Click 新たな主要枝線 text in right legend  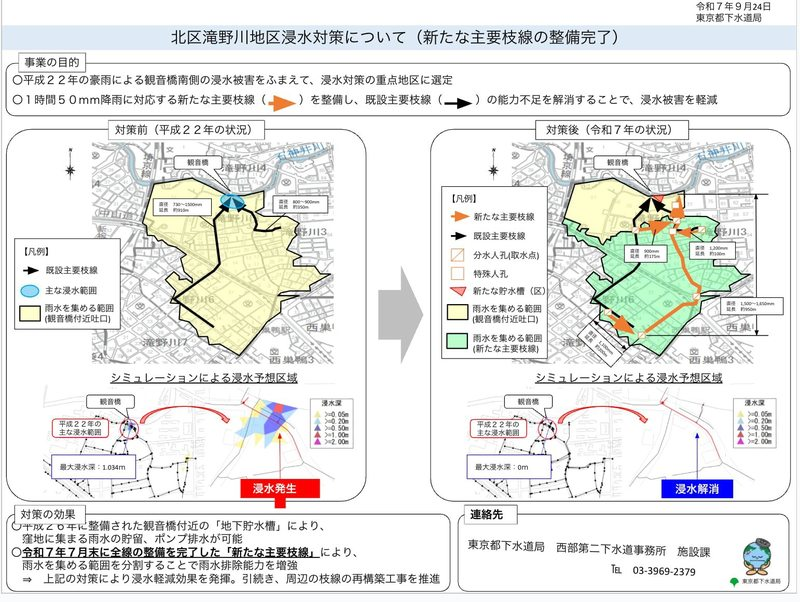(x=504, y=217)
